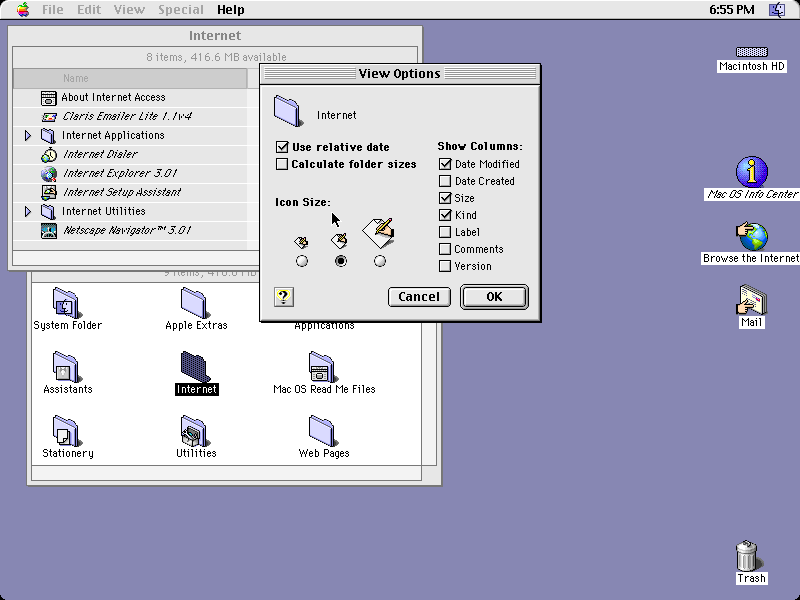Select Claris Emailer Lite icon in list
The height and width of the screenshot is (600, 800).
tap(48, 116)
